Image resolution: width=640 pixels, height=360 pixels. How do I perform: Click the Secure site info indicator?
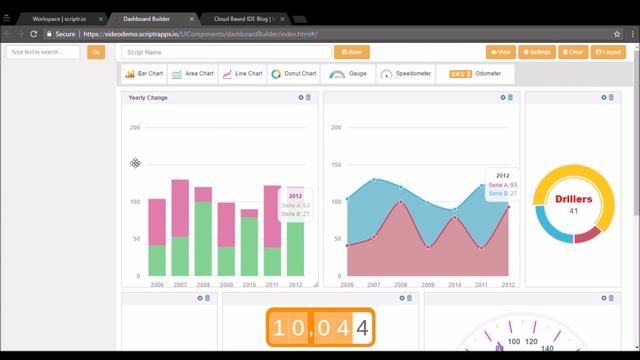pyautogui.click(x=61, y=34)
